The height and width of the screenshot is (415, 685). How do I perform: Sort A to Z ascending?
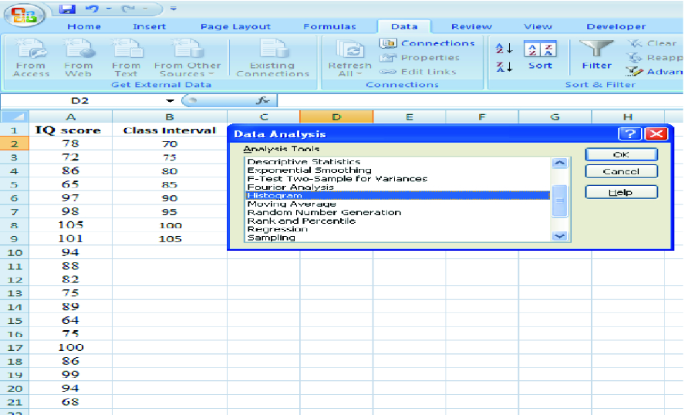(x=504, y=48)
